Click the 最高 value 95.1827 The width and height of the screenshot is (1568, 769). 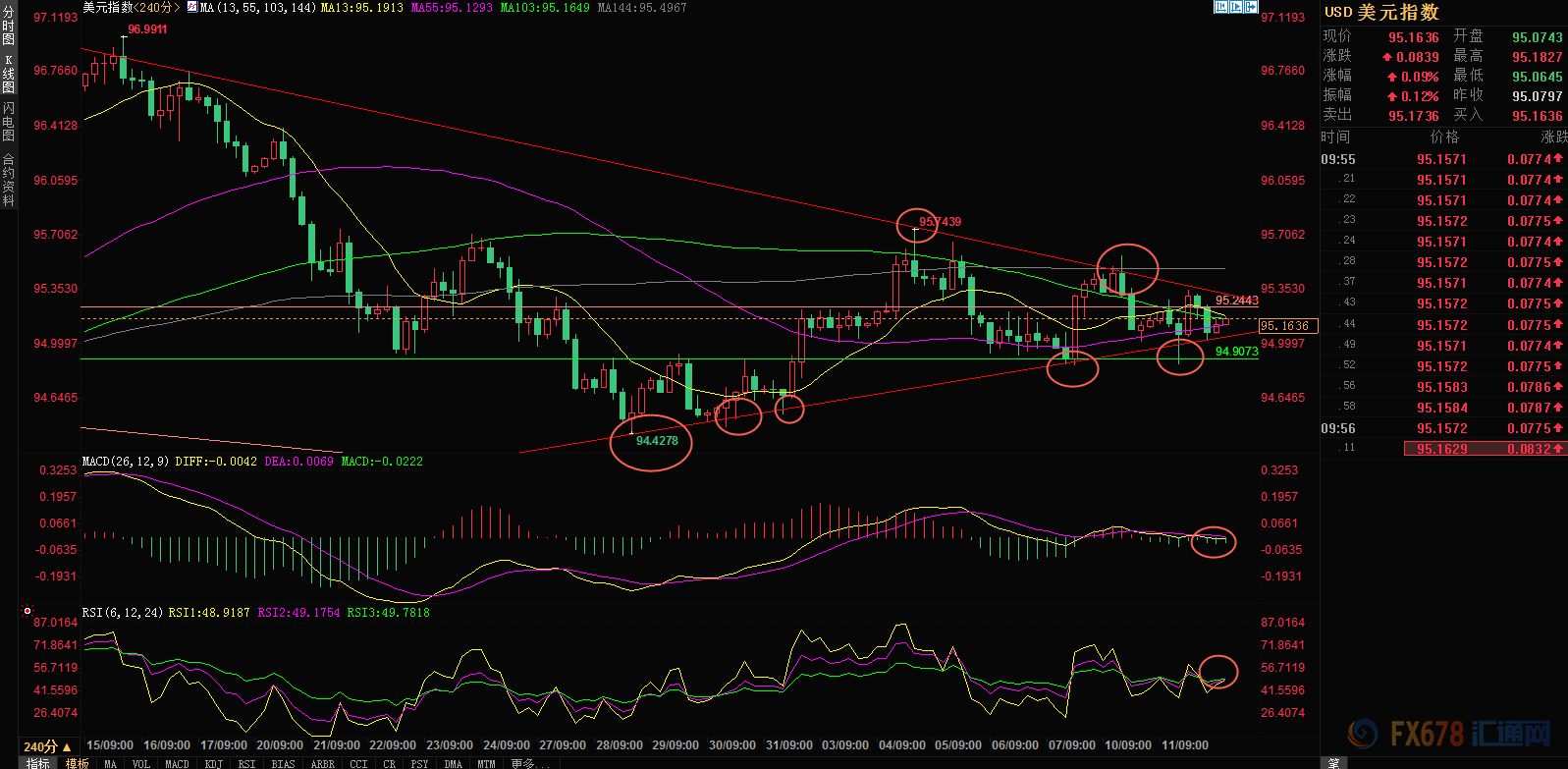tap(1538, 57)
